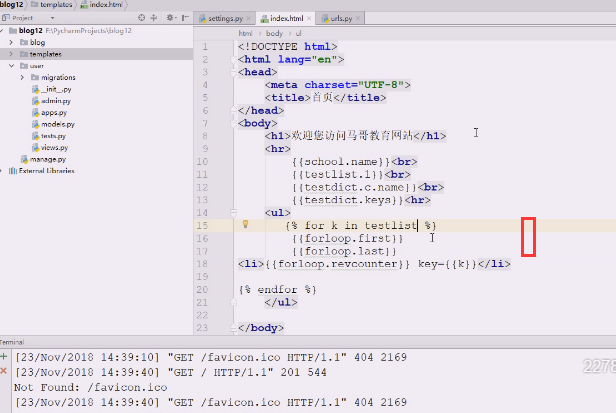The height and width of the screenshot is (413, 616).
Task: Open apps.py in project tree
Action: [50, 113]
